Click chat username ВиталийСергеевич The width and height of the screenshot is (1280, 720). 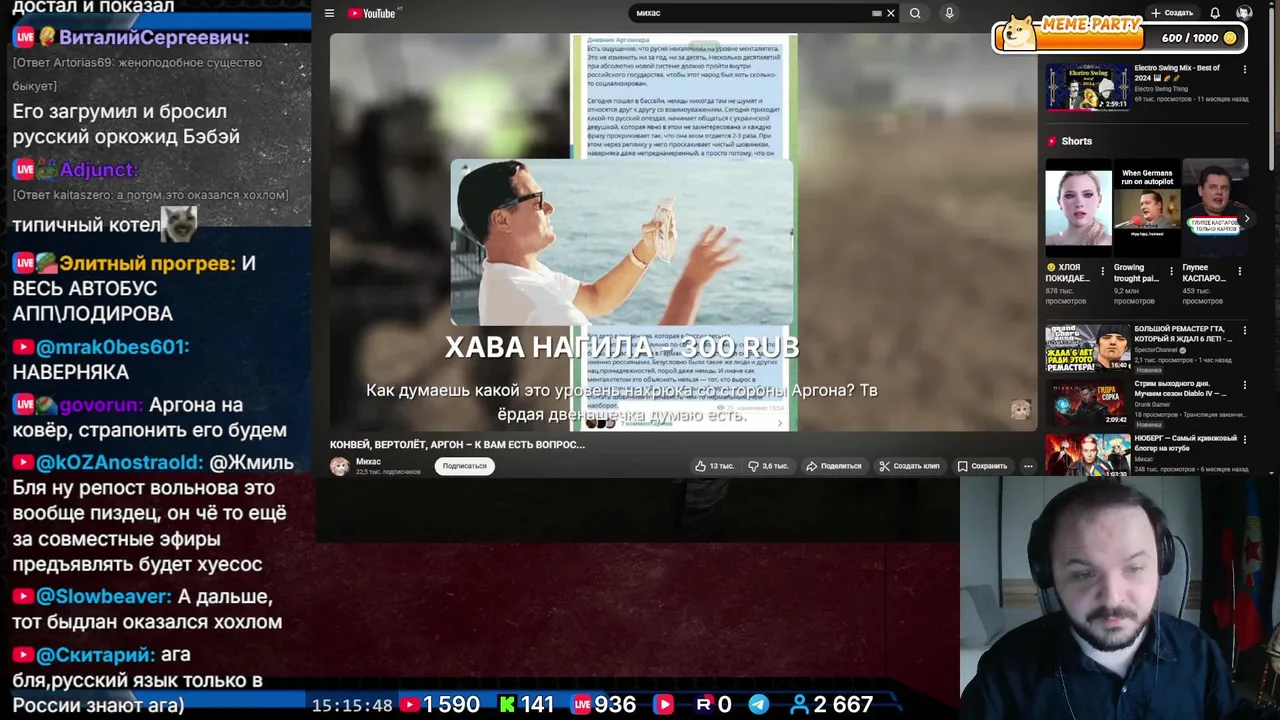(x=154, y=37)
